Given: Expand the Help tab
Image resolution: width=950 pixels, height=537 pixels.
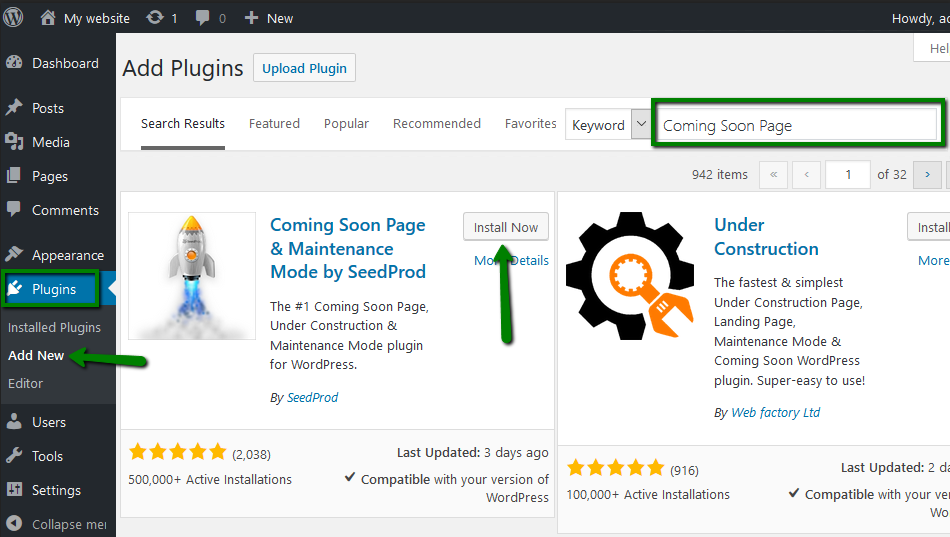Looking at the screenshot, I should tap(932, 48).
